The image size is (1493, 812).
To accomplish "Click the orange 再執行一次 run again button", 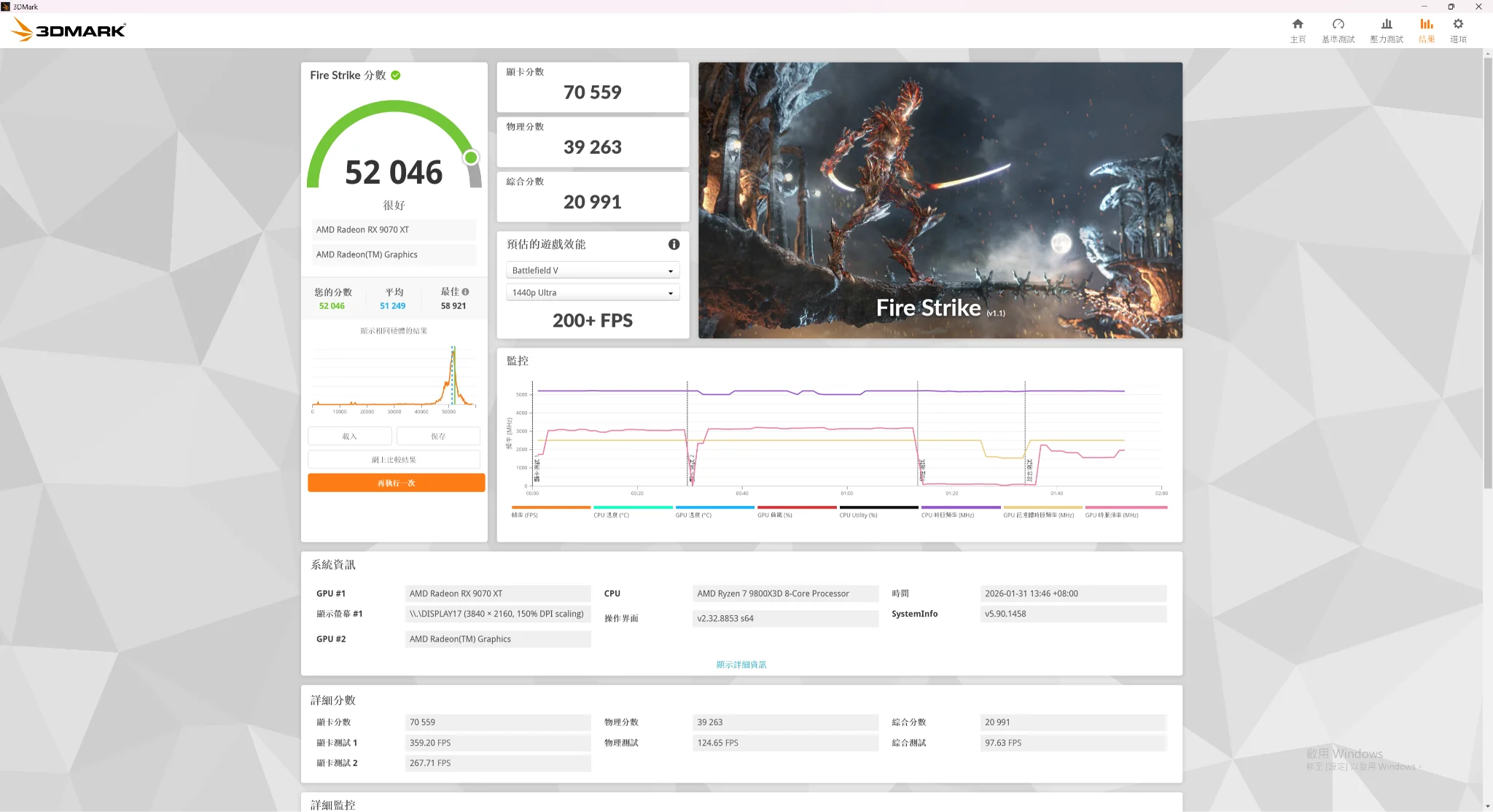I will pyautogui.click(x=396, y=483).
